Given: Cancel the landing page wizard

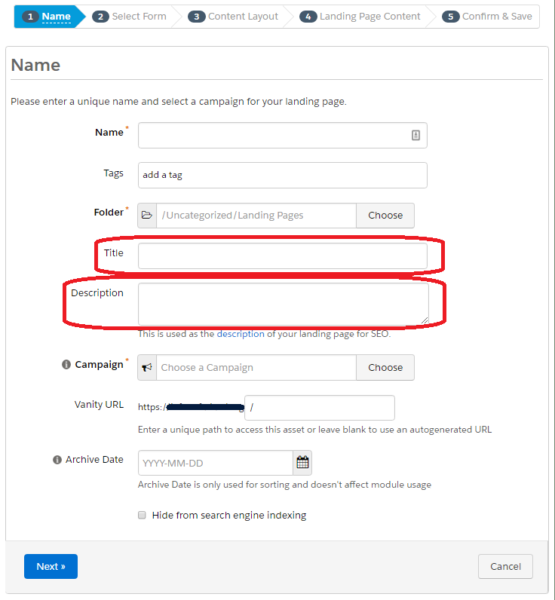Looking at the screenshot, I should 505,566.
